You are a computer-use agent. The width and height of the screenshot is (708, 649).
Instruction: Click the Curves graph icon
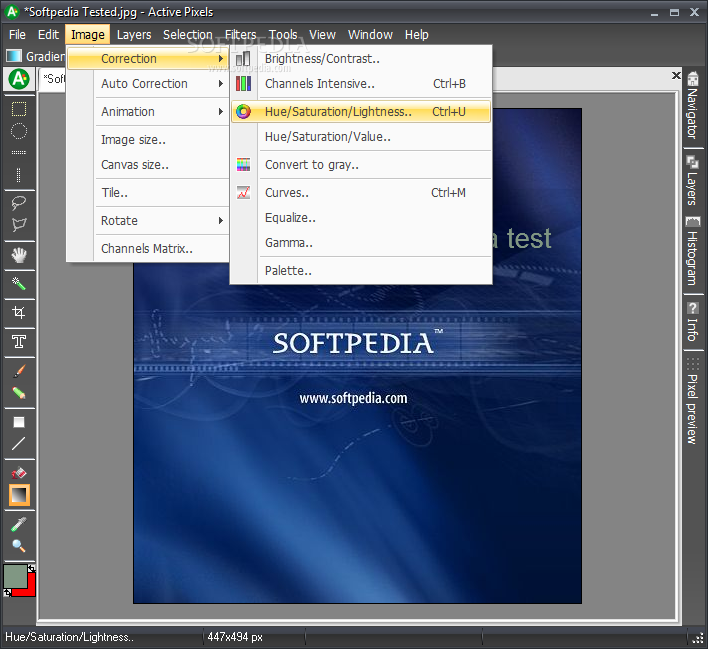(x=243, y=193)
